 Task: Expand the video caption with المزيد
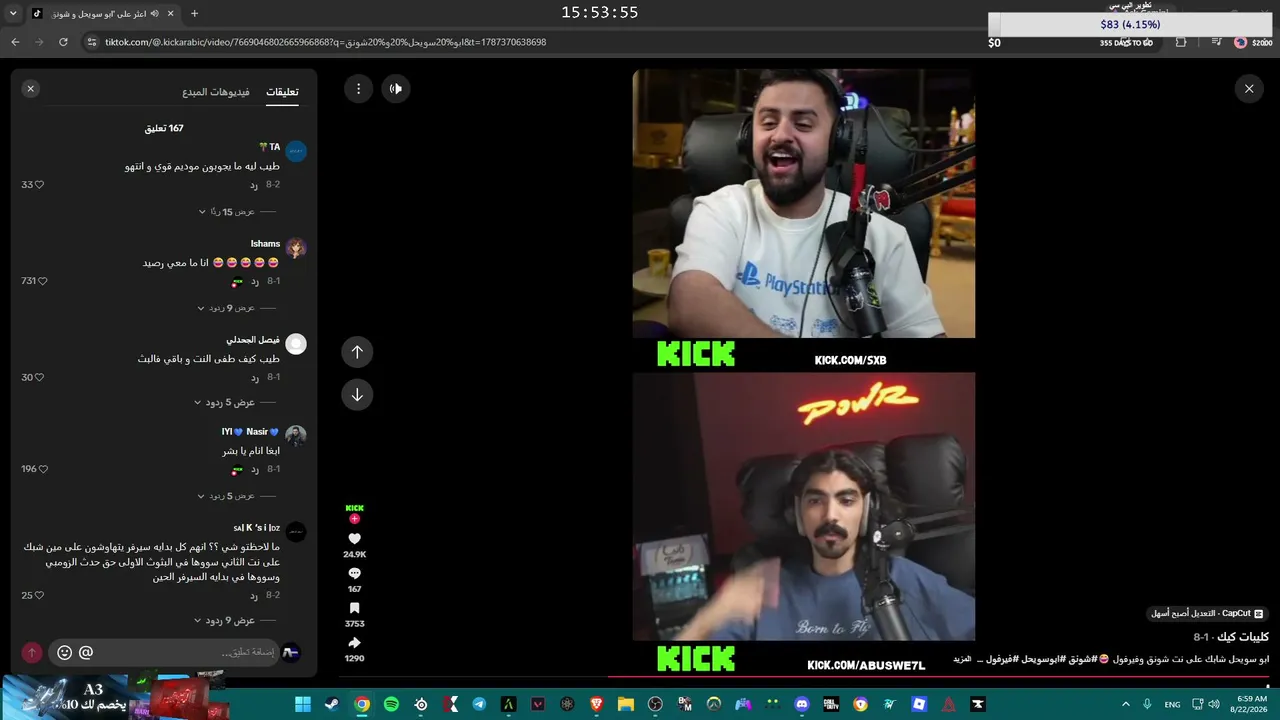962,659
